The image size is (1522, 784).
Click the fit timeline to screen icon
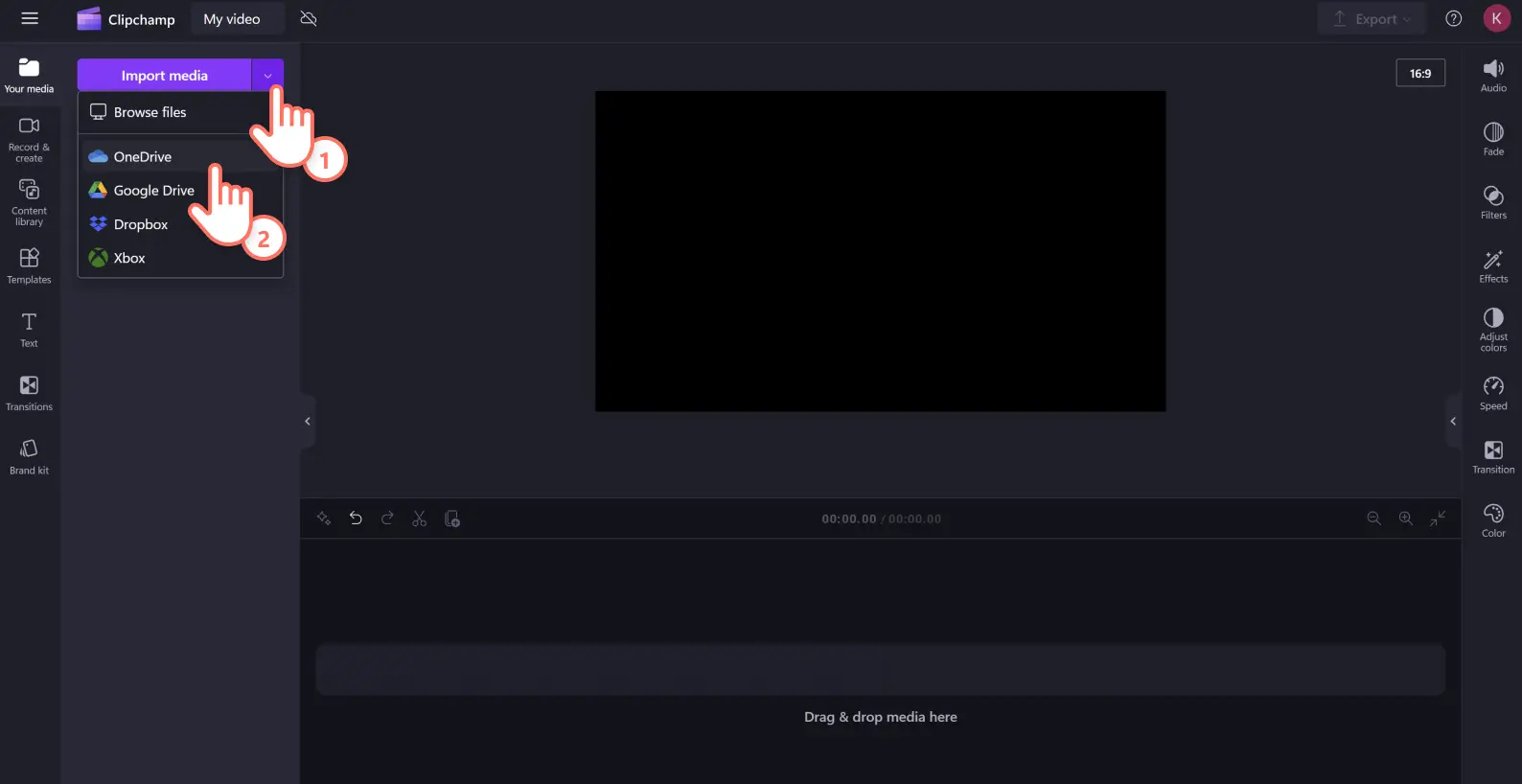tap(1438, 519)
